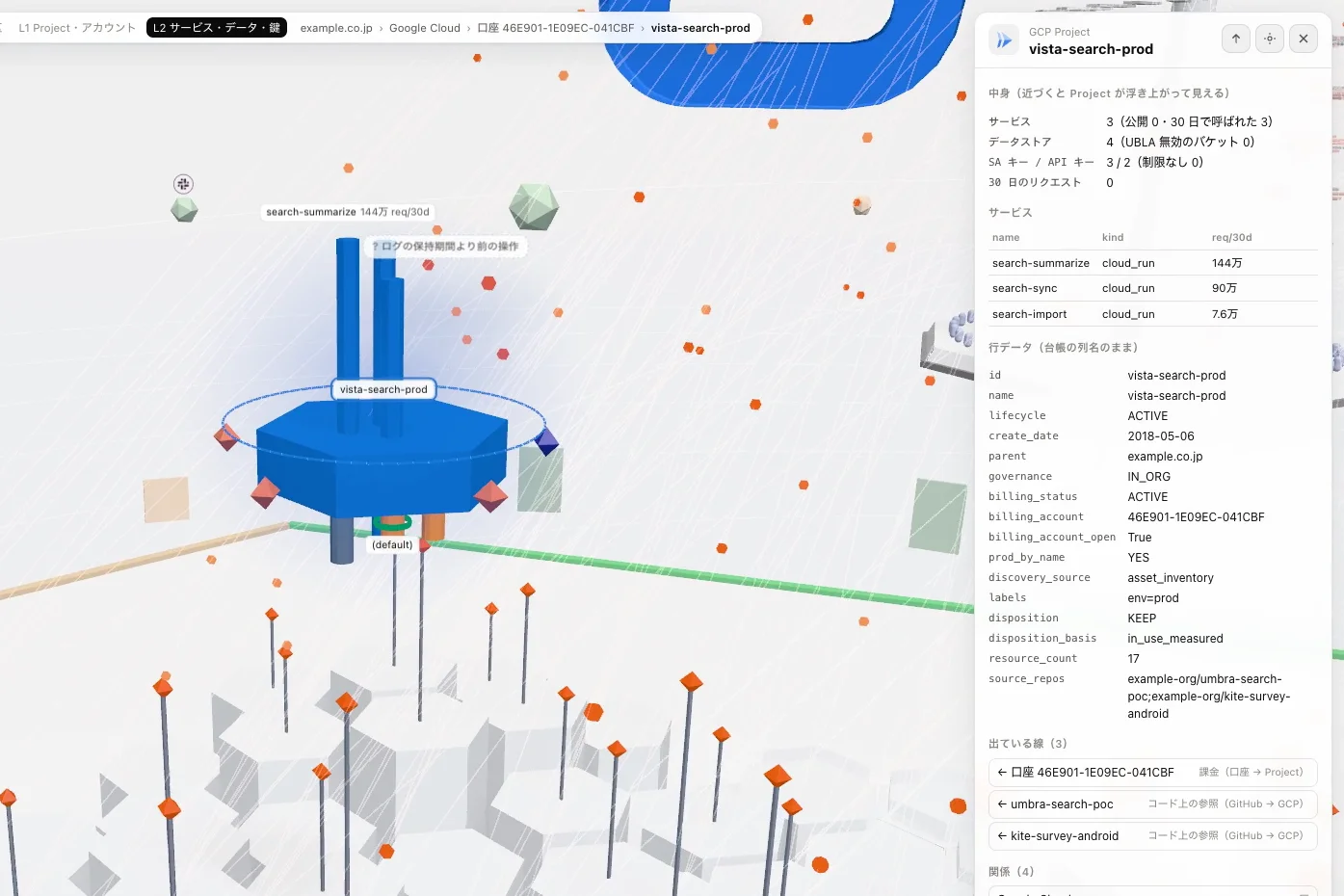Click disposition_basis value in_use_measured
The width and height of the screenshot is (1344, 896).
click(x=1175, y=639)
